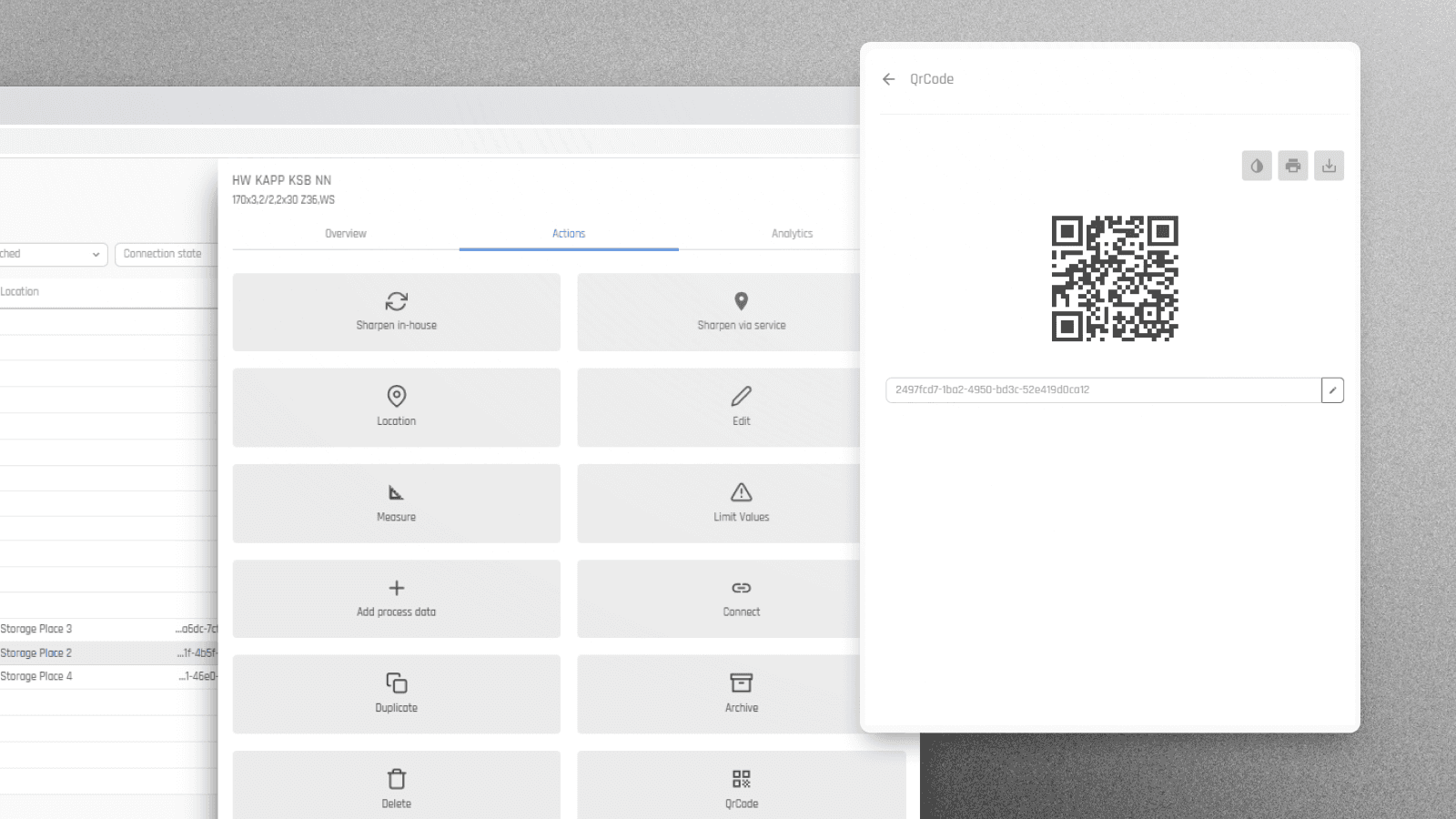This screenshot has height=819, width=1456.
Task: Click the Sharpen in-house refresh icon
Action: [397, 301]
